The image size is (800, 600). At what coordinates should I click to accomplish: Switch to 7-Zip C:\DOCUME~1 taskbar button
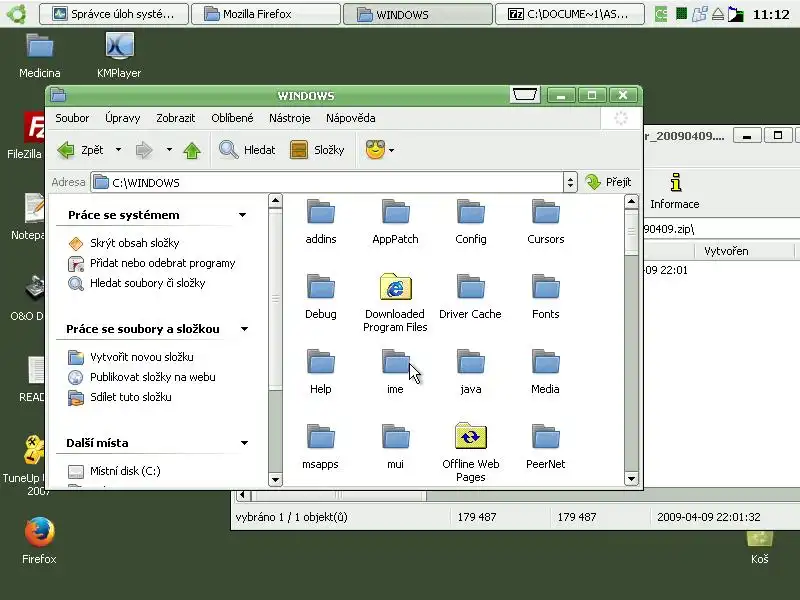(569, 14)
